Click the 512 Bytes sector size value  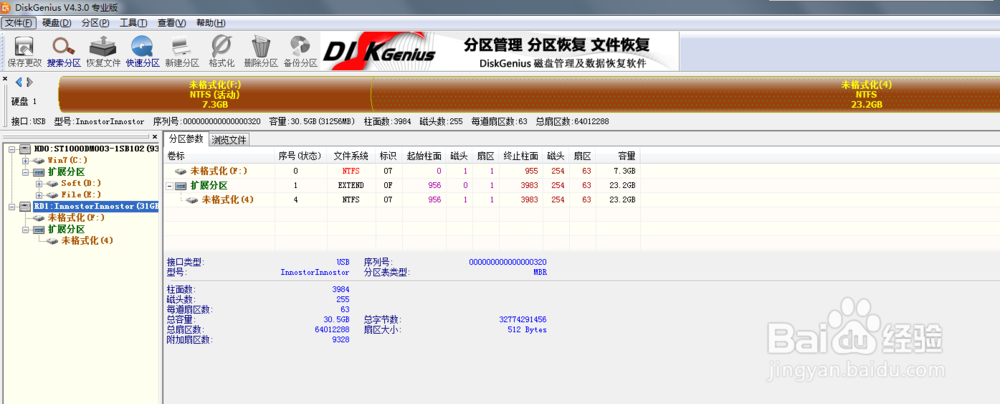[x=526, y=330]
